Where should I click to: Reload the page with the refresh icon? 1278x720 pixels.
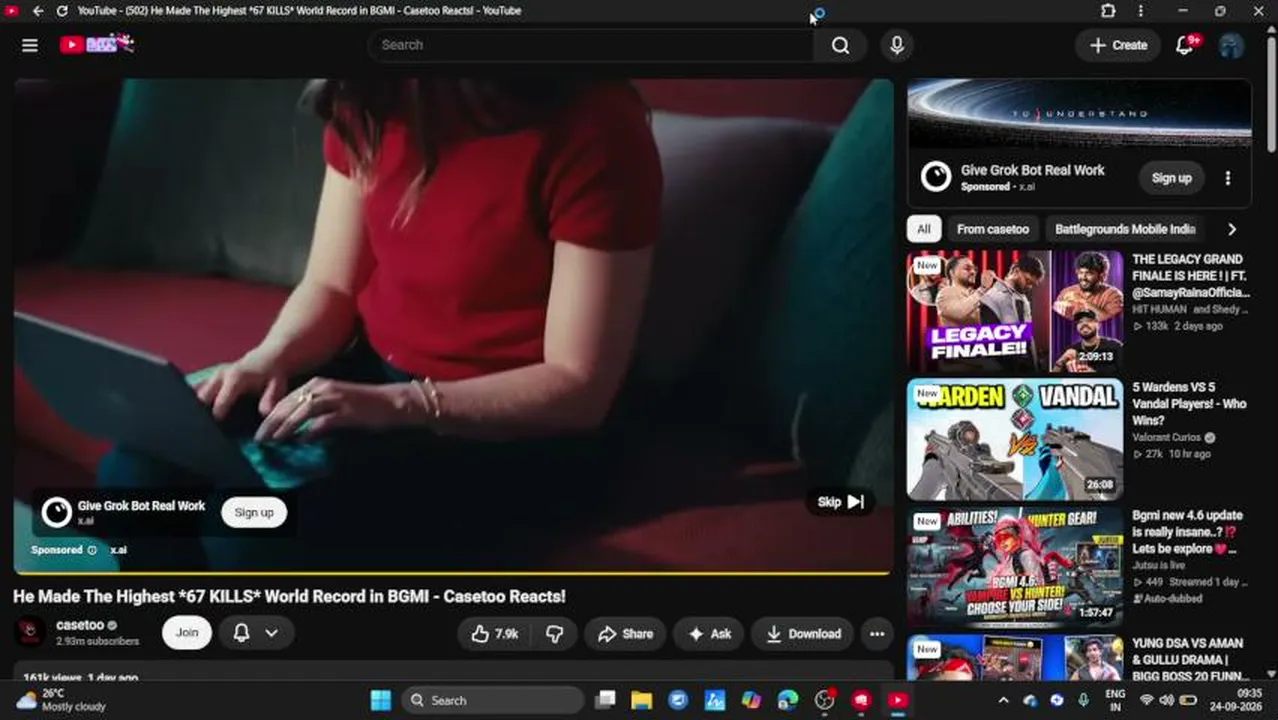tap(62, 11)
